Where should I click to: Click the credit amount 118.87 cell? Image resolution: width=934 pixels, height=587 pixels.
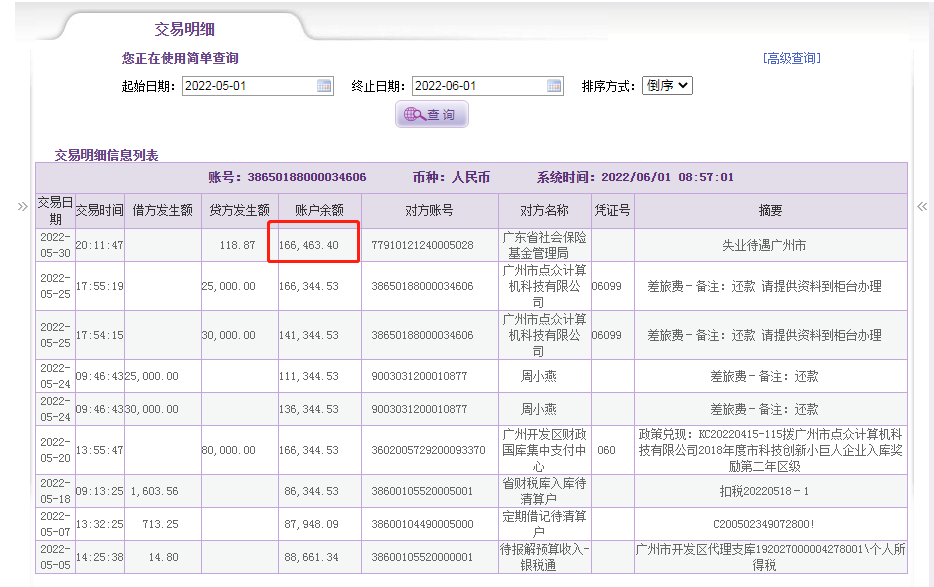[x=239, y=245]
